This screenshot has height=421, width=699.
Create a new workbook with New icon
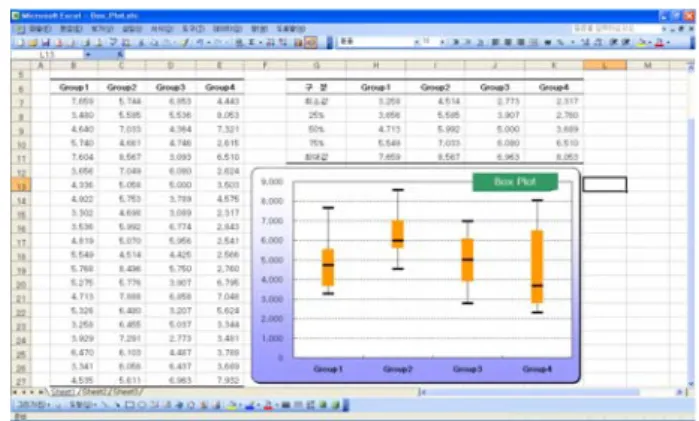point(19,42)
